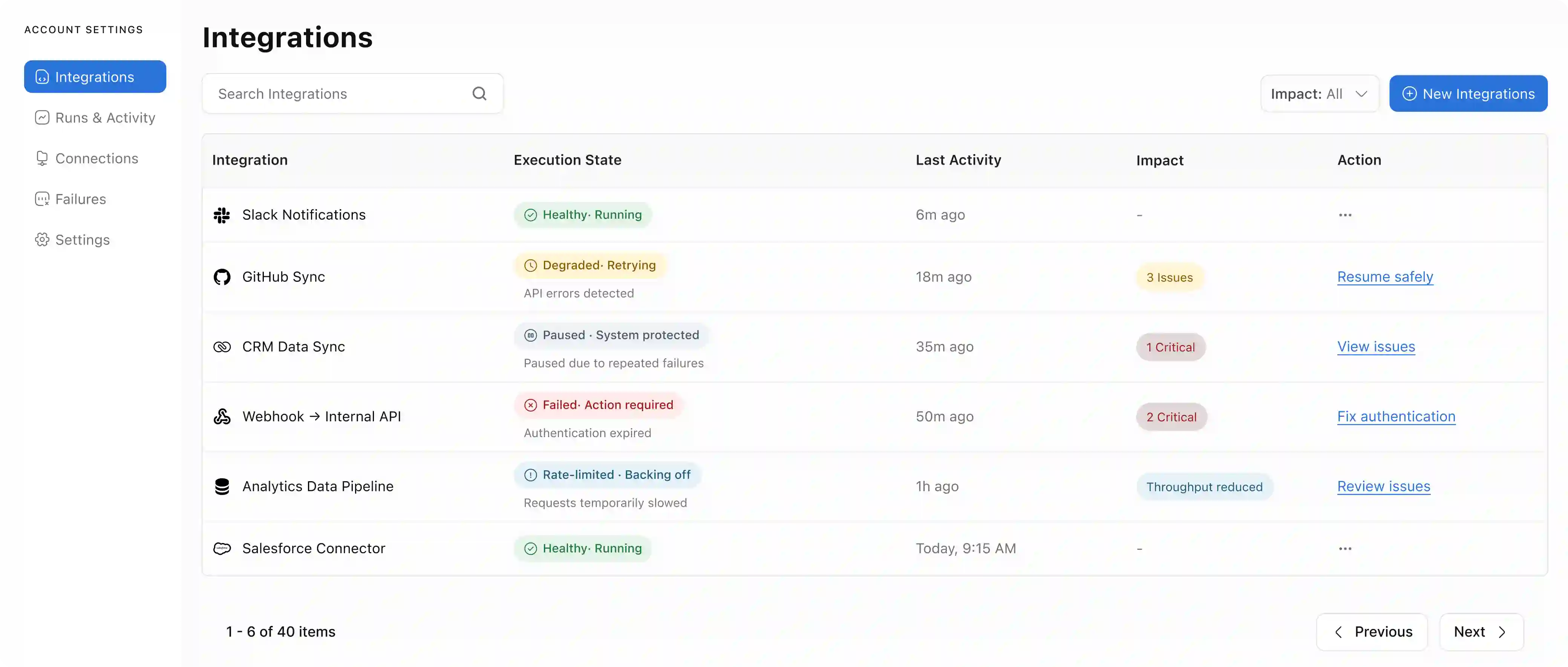Viewport: 1568px width, 667px height.
Task: Click the Webhook Internal API icon
Action: click(x=222, y=416)
